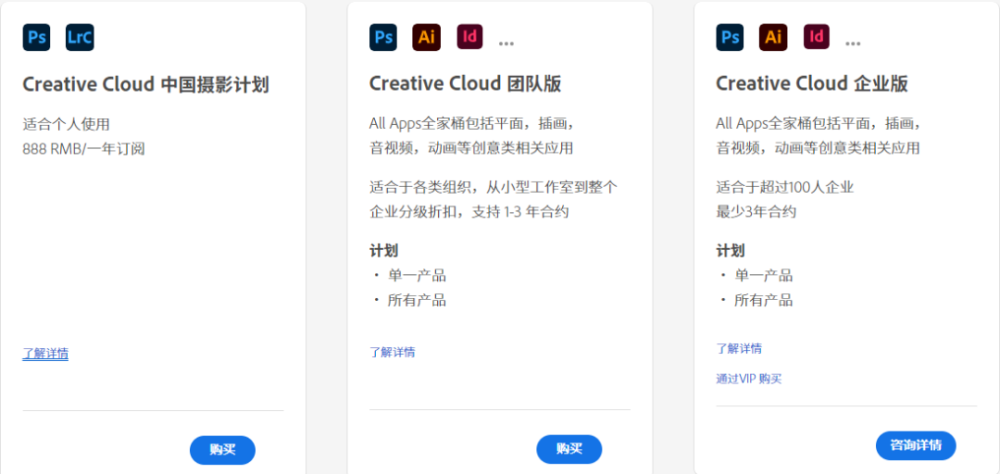Follow the 通过VIP 购买 link
Image resolution: width=1000 pixels, height=474 pixels.
click(749, 379)
